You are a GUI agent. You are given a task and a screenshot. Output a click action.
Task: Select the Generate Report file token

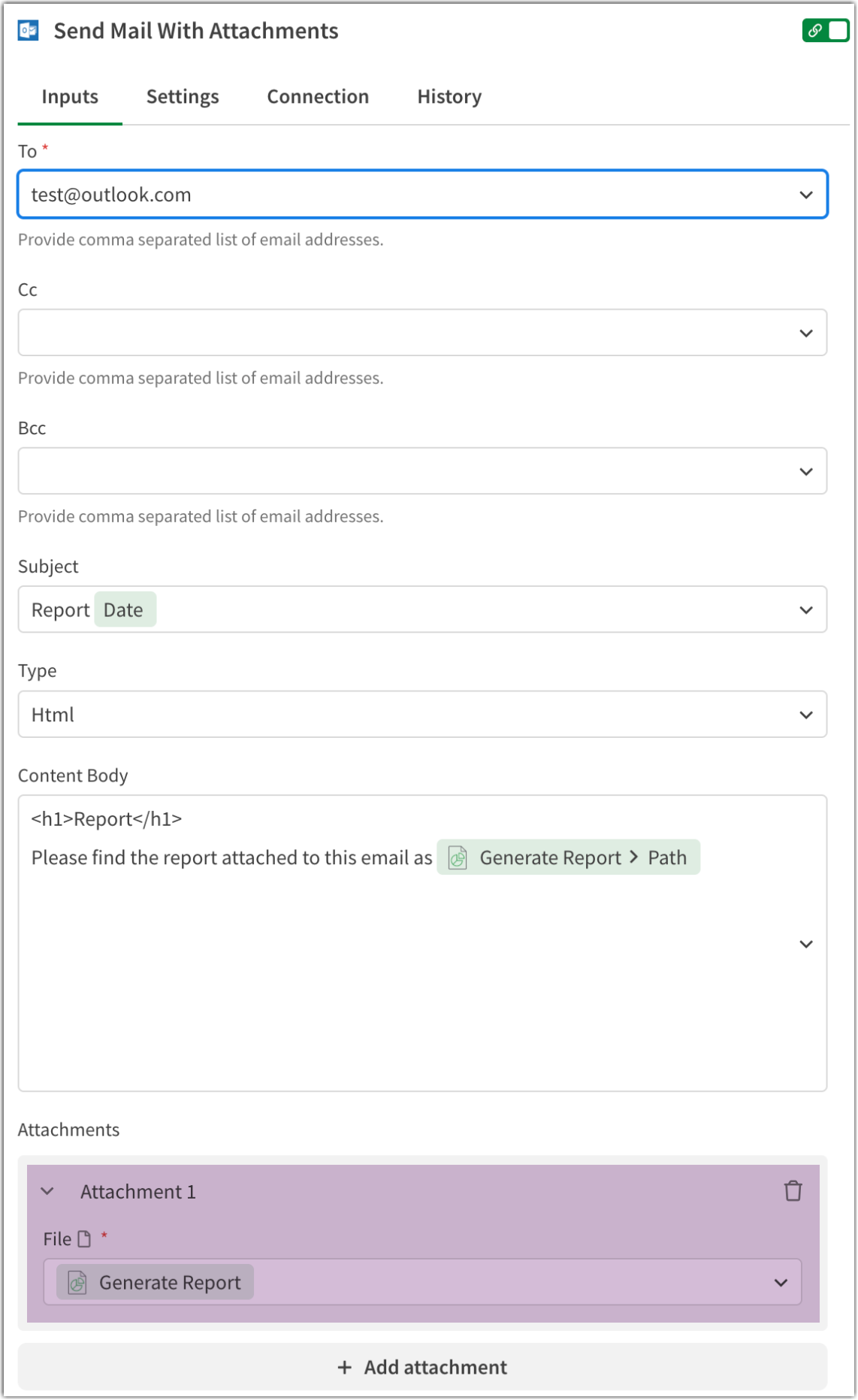(x=155, y=1282)
